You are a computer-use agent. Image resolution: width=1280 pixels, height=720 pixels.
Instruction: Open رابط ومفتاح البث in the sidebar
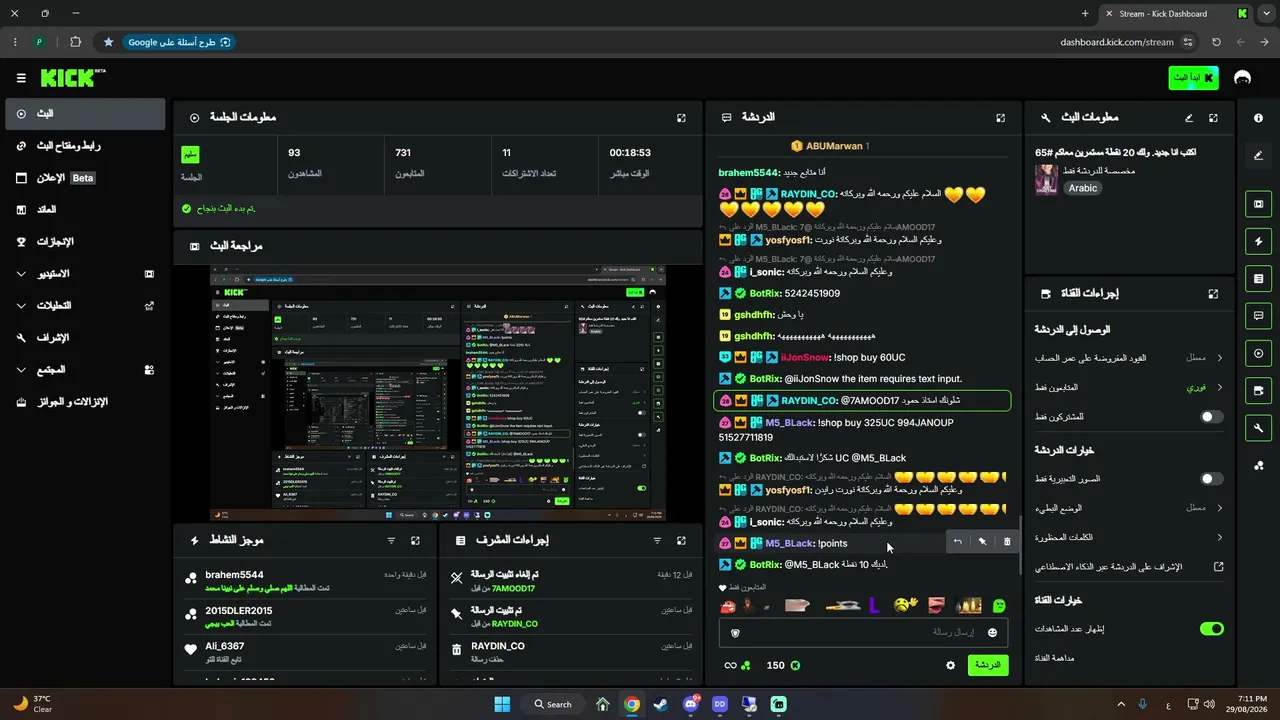(x=85, y=146)
